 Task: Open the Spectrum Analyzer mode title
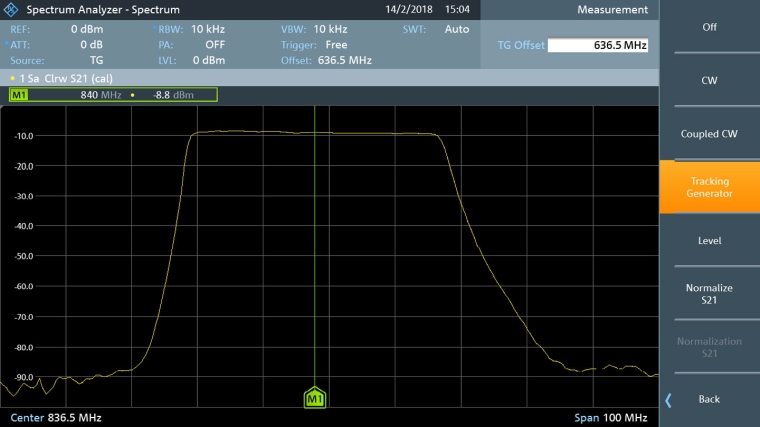pyautogui.click(x=103, y=9)
